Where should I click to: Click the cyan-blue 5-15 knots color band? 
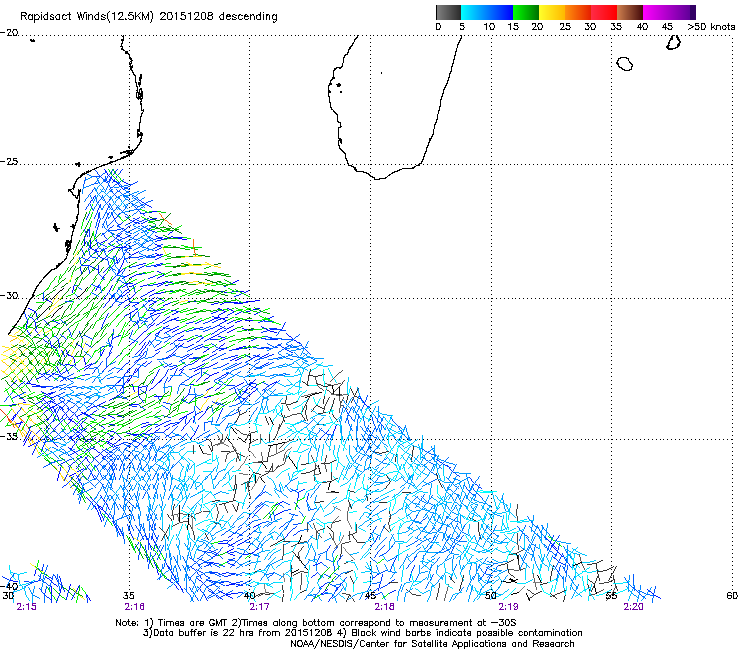pyautogui.click(x=487, y=12)
